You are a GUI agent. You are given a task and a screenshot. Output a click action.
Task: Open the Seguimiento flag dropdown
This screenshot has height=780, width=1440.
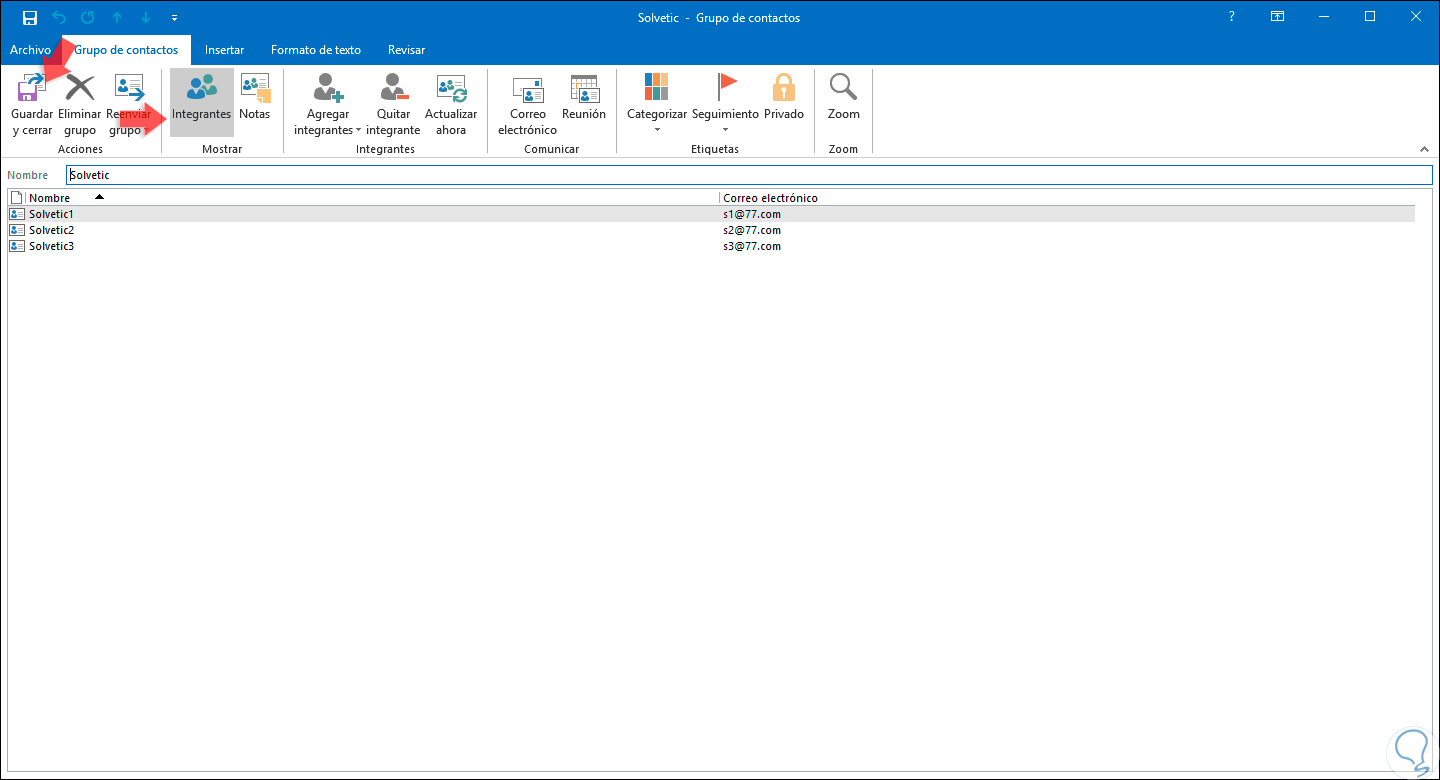pyautogui.click(x=725, y=104)
